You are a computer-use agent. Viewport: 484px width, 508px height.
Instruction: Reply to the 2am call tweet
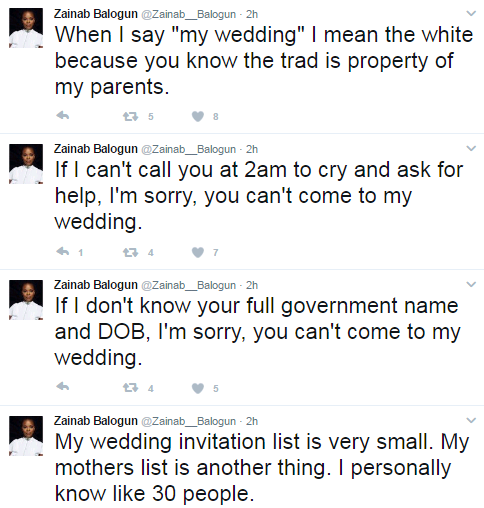point(63,252)
